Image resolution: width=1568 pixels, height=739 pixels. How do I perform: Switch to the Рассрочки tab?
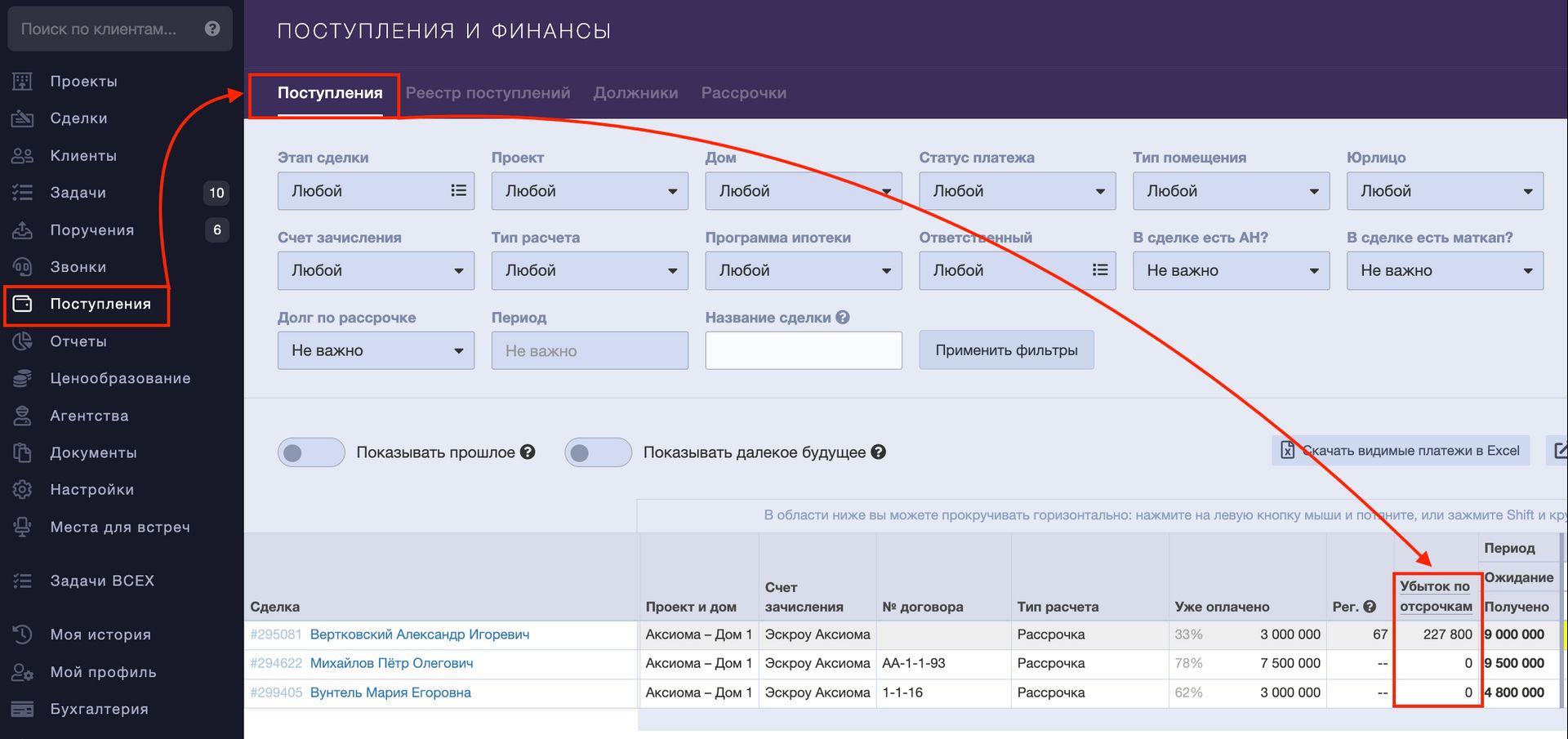744,93
